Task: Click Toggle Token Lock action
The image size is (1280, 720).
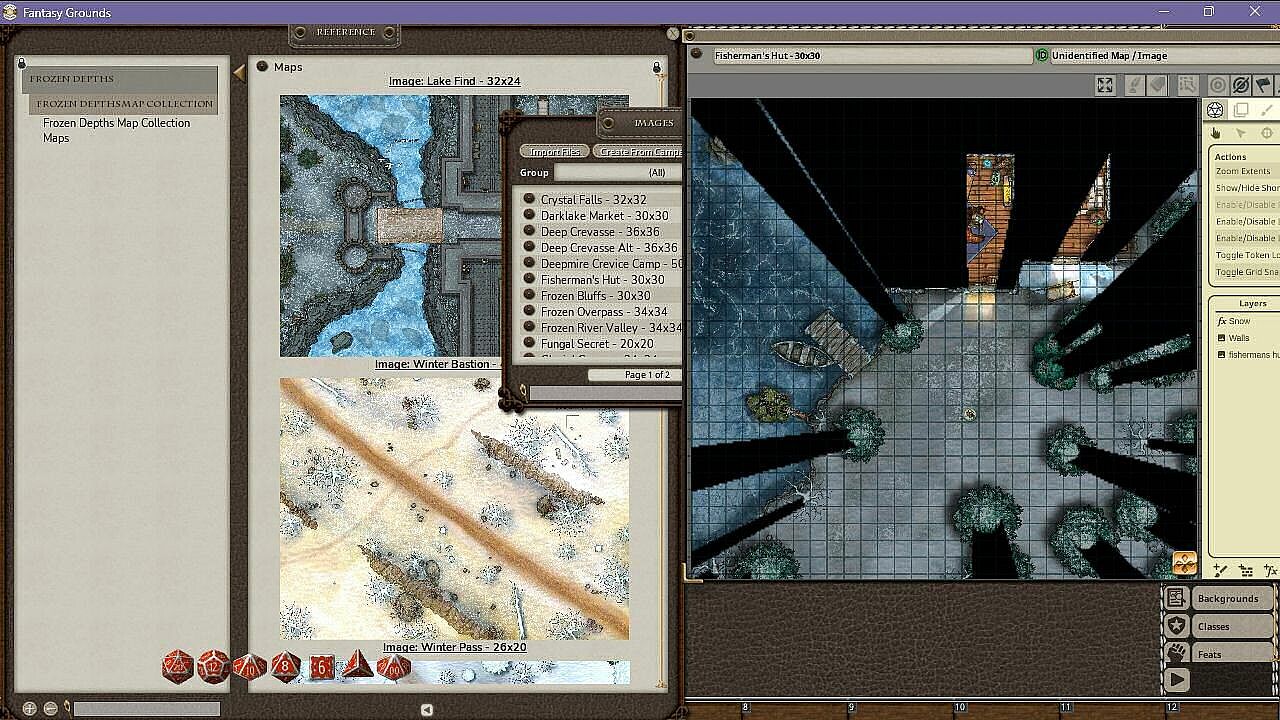Action: (x=1246, y=255)
